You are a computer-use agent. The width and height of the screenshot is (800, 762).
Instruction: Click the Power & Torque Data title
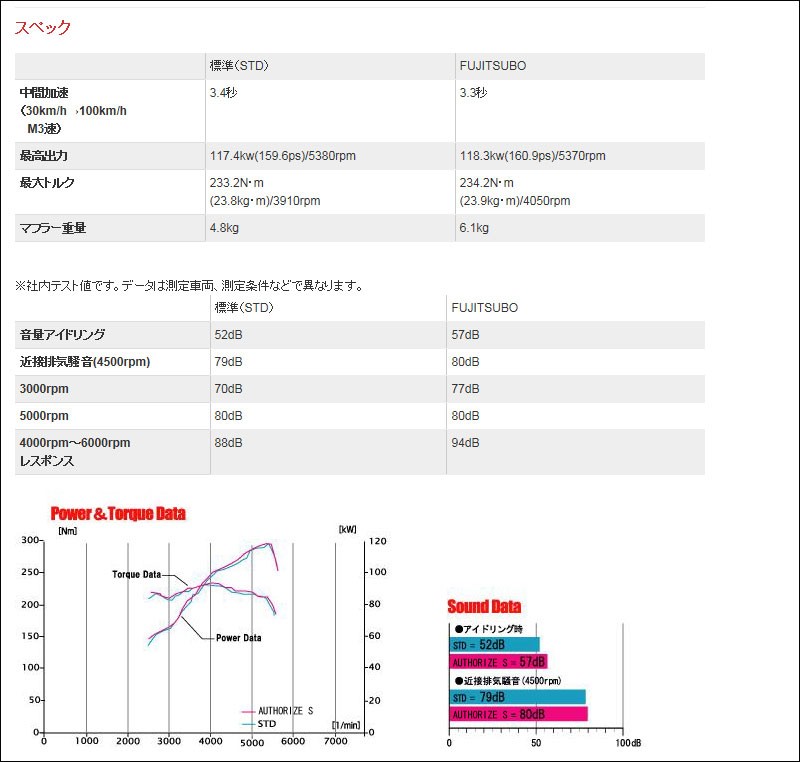(x=118, y=514)
